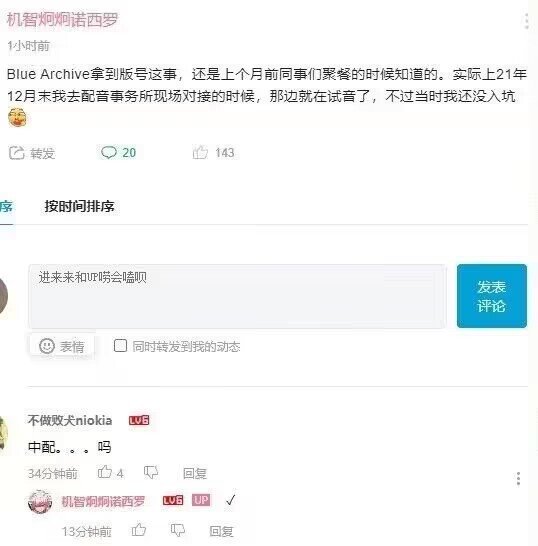Dislike the 不做败犬niokia comment
Screen dimensions: 538x546
(x=151, y=473)
